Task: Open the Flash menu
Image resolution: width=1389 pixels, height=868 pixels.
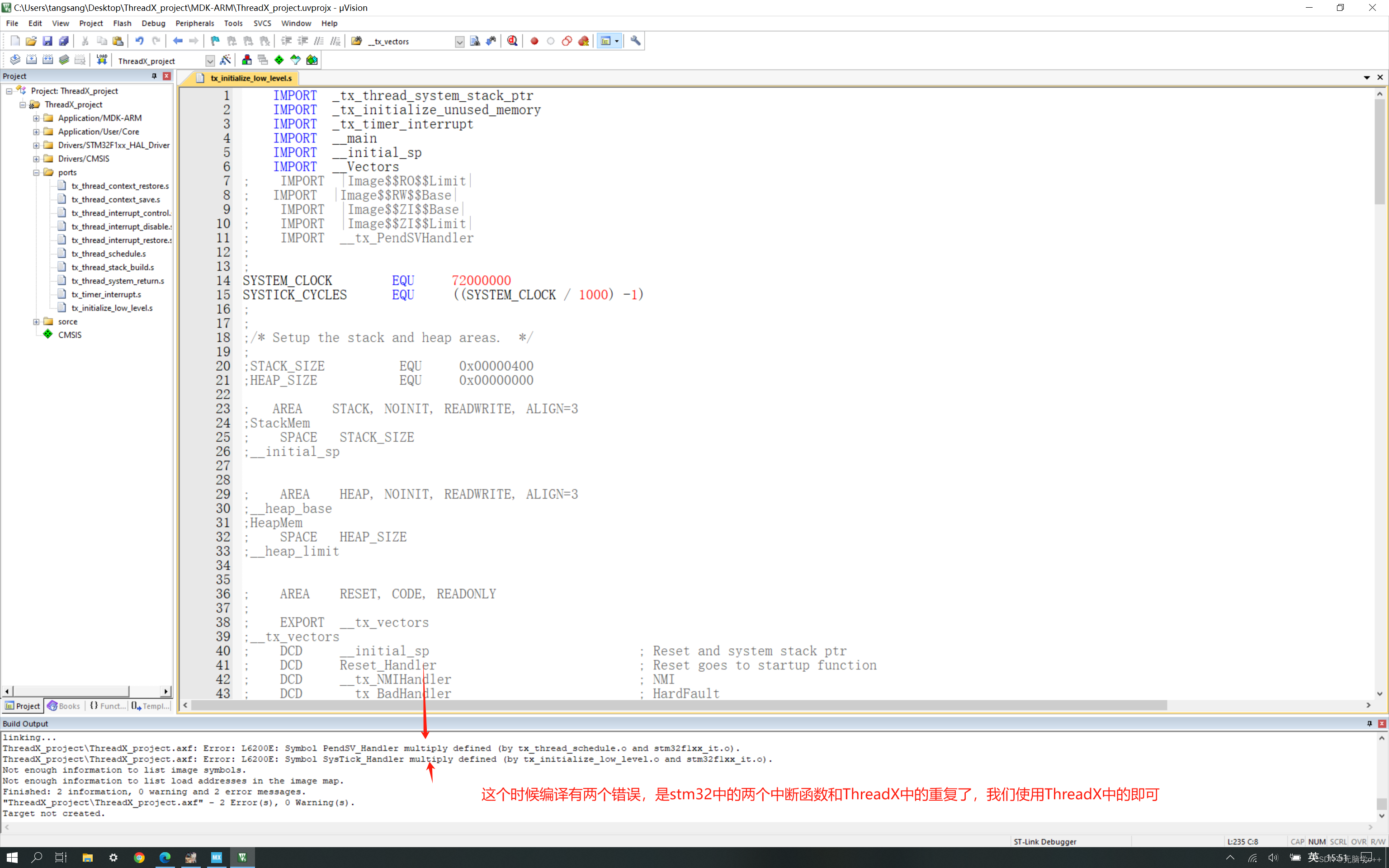Action: 122,23
